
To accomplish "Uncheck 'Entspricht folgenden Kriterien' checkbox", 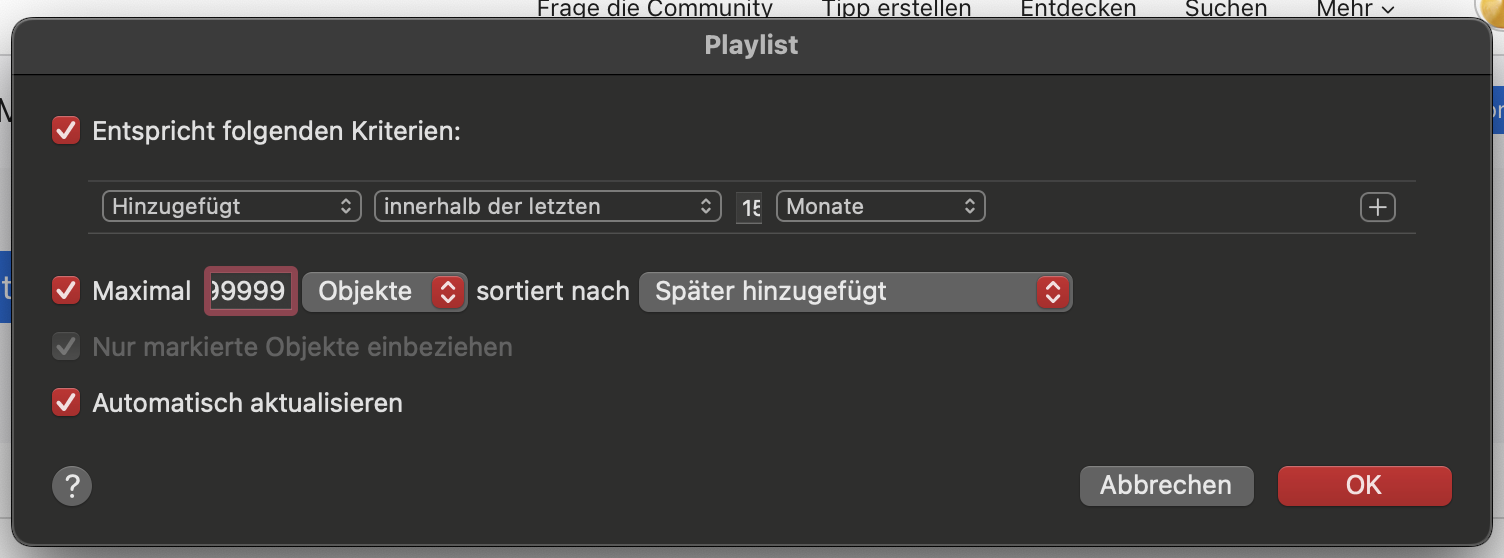I will click(x=66, y=131).
